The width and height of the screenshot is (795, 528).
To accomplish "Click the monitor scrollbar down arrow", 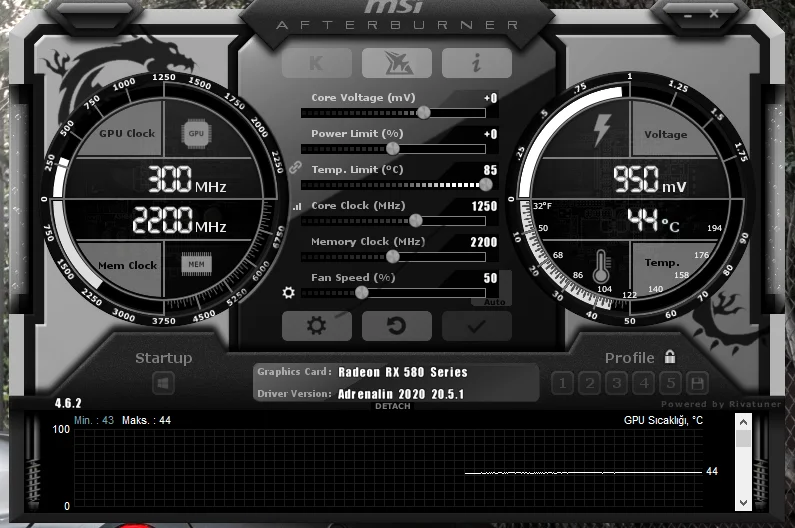I will (x=743, y=503).
